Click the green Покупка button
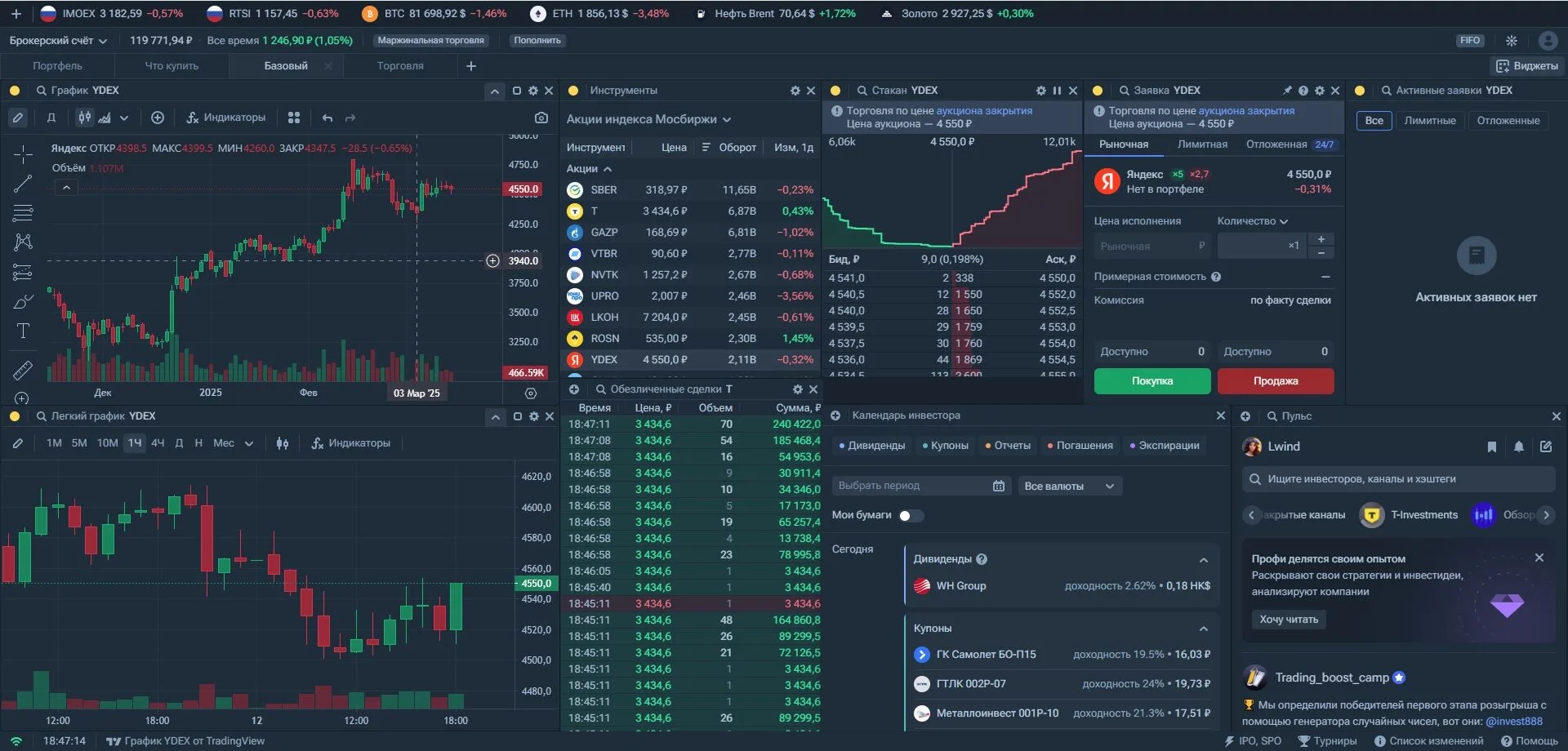The width and height of the screenshot is (1568, 751). pyautogui.click(x=1152, y=381)
